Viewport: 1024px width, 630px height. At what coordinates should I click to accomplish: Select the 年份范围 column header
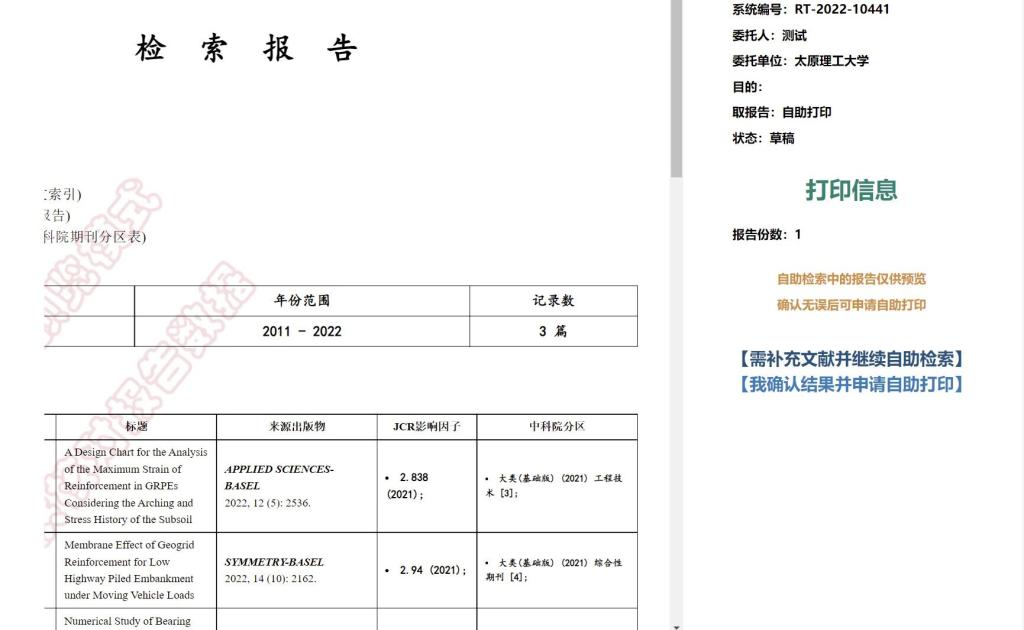(301, 301)
